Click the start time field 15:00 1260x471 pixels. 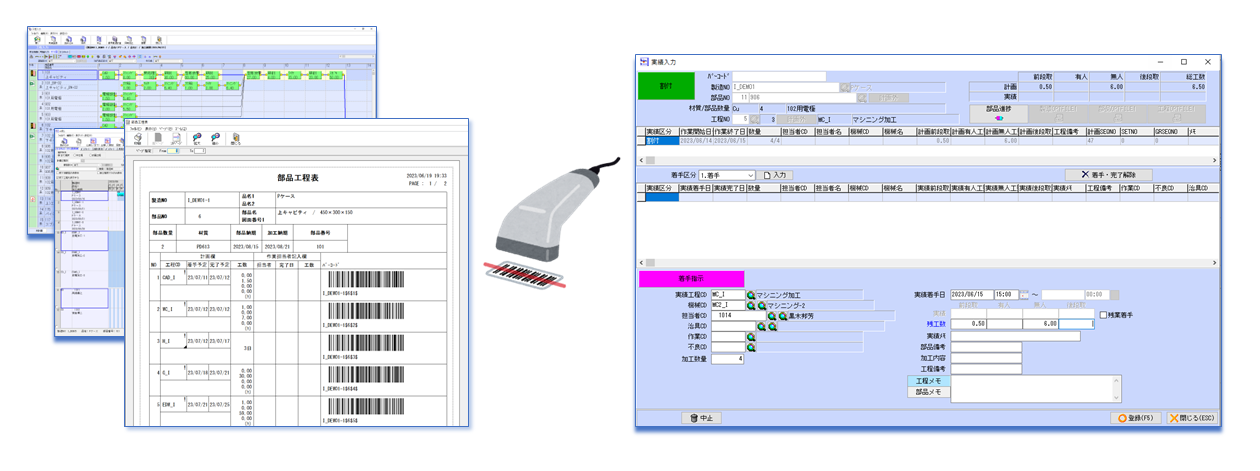click(1007, 294)
